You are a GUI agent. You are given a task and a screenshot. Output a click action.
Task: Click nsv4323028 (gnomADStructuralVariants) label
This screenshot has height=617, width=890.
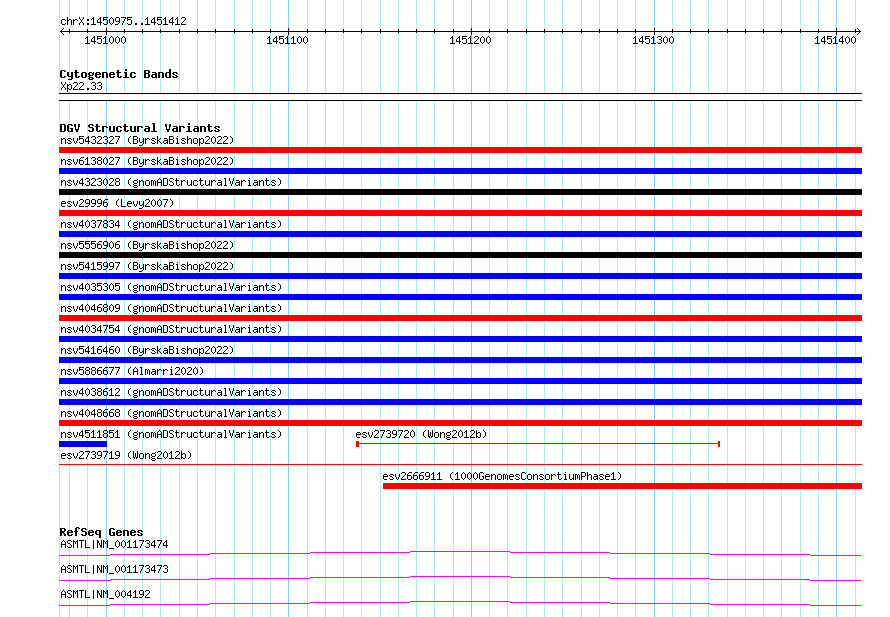pos(171,182)
